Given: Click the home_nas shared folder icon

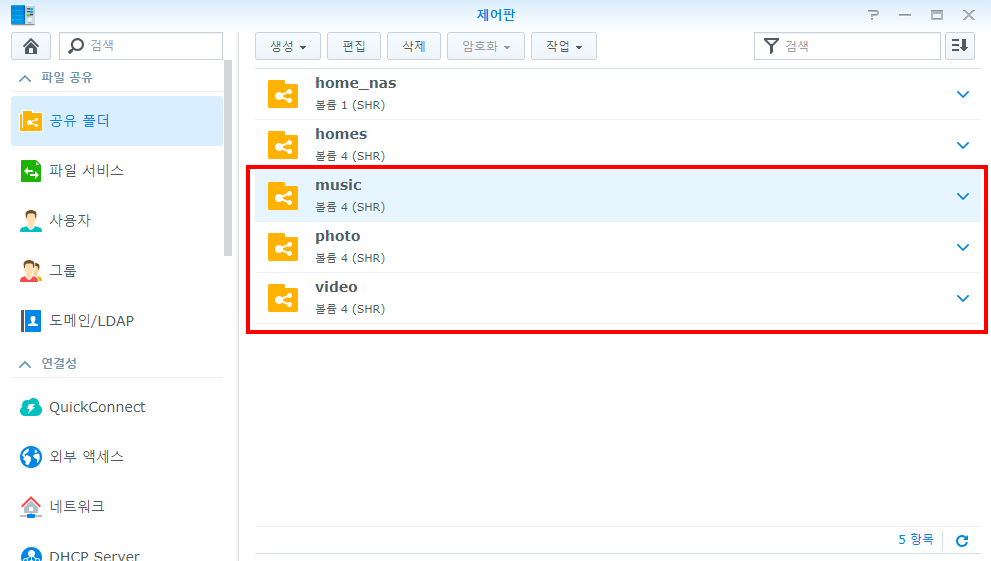Looking at the screenshot, I should click(x=283, y=95).
